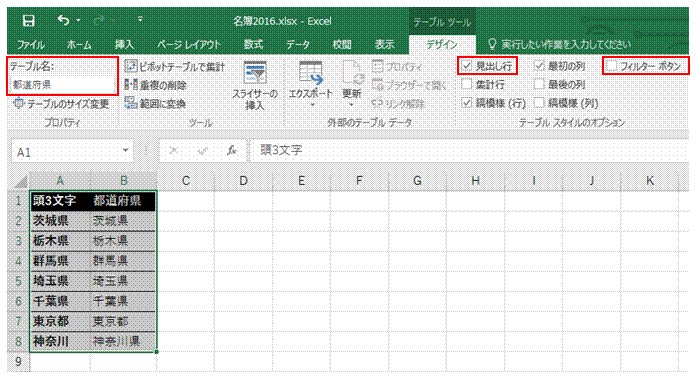Screen dimensions: 698x377
Task: Expand the 更新 dropdown arrow
Action: [x=351, y=105]
